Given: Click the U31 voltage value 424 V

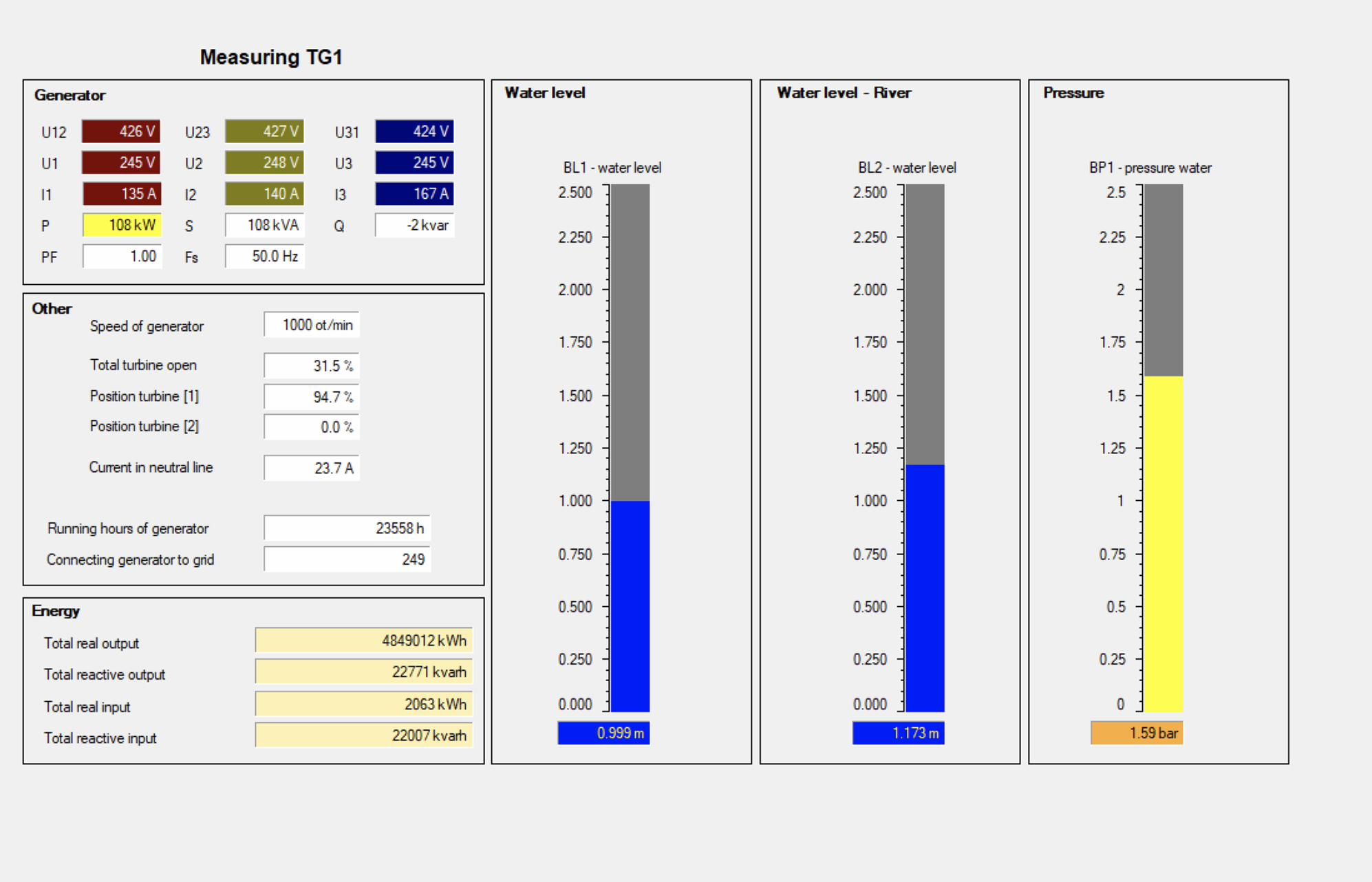Looking at the screenshot, I should 414,131.
